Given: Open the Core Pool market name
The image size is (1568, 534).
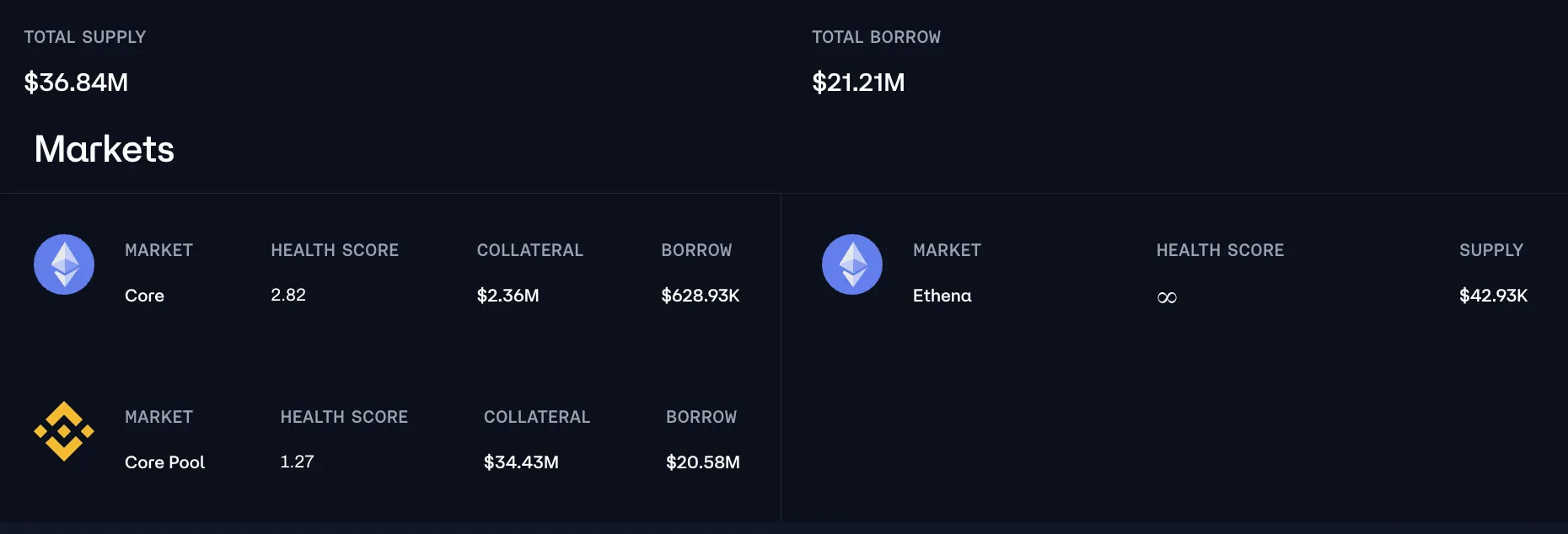Looking at the screenshot, I should 165,462.
